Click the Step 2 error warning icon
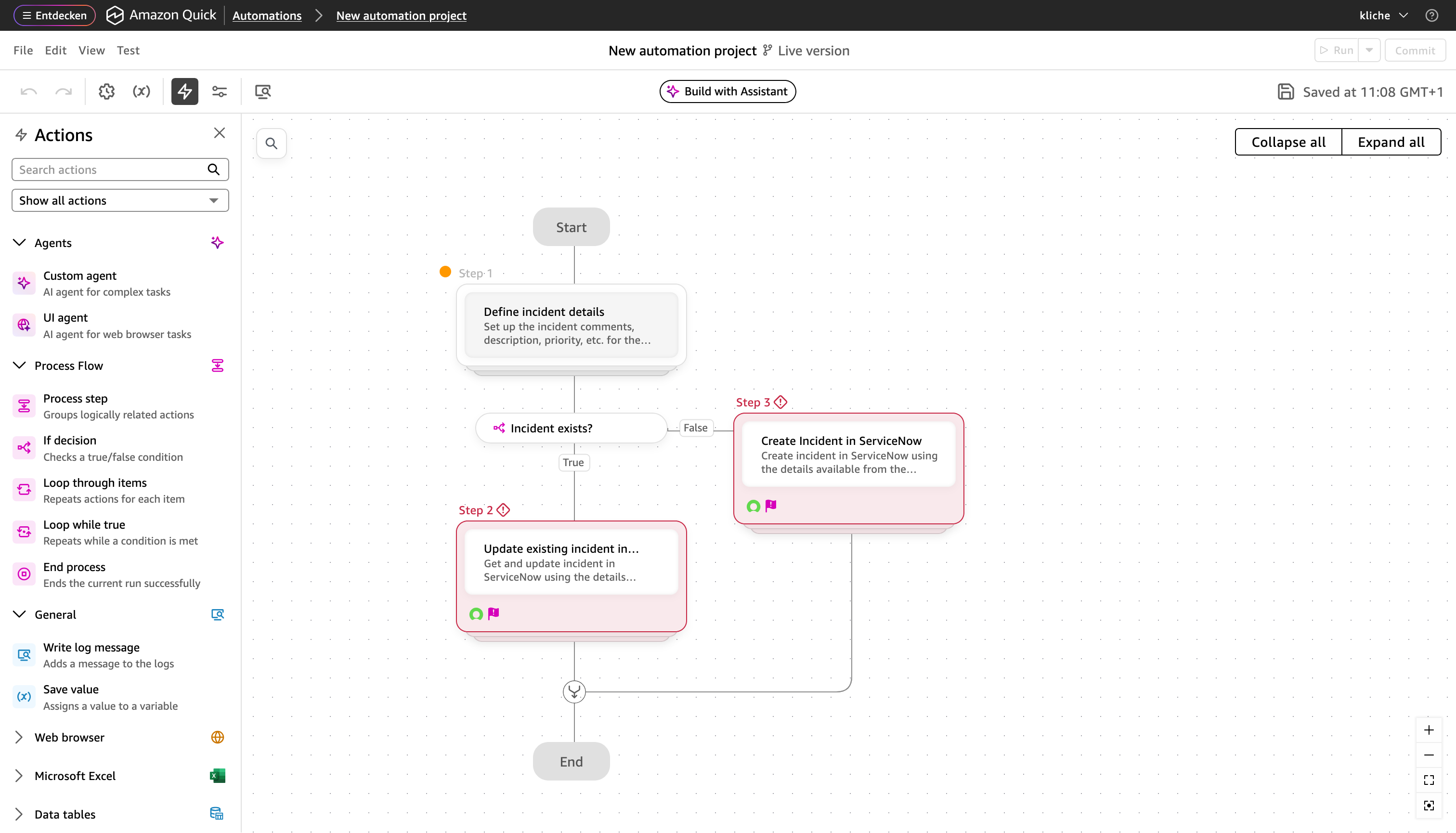Screen dimensions: 1456x833 (504, 510)
